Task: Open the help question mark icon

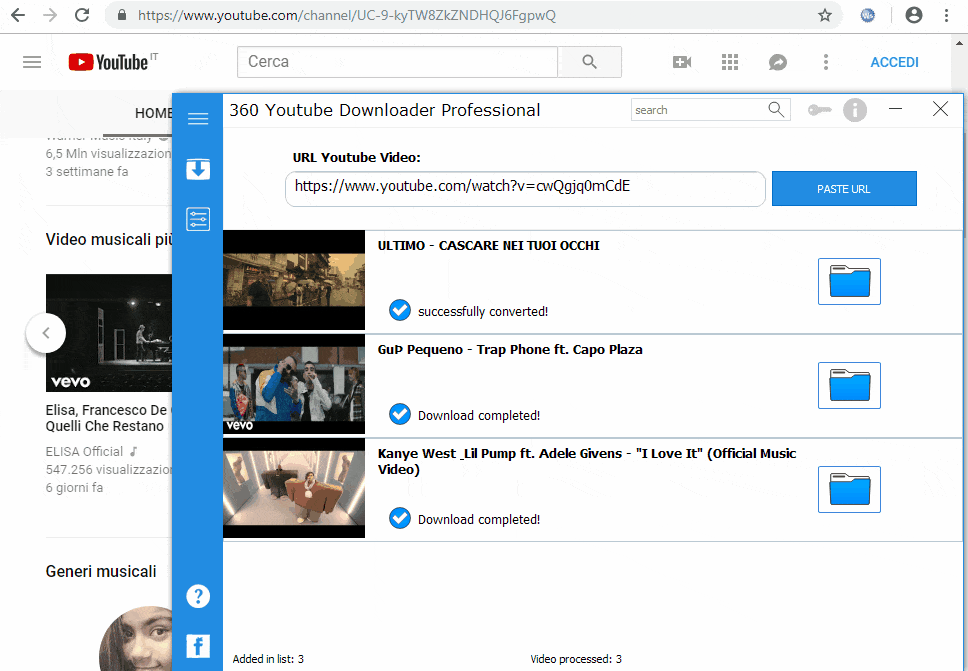Action: point(198,596)
